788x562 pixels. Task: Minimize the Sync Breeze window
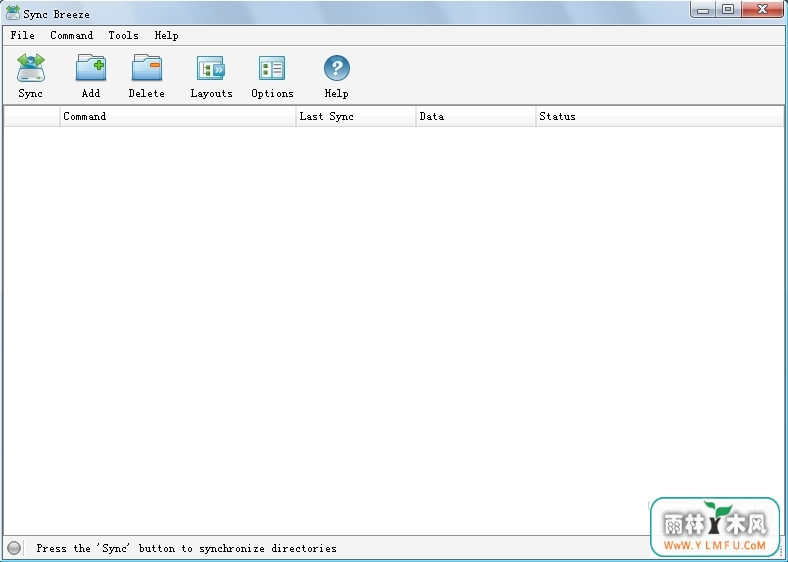[x=703, y=10]
